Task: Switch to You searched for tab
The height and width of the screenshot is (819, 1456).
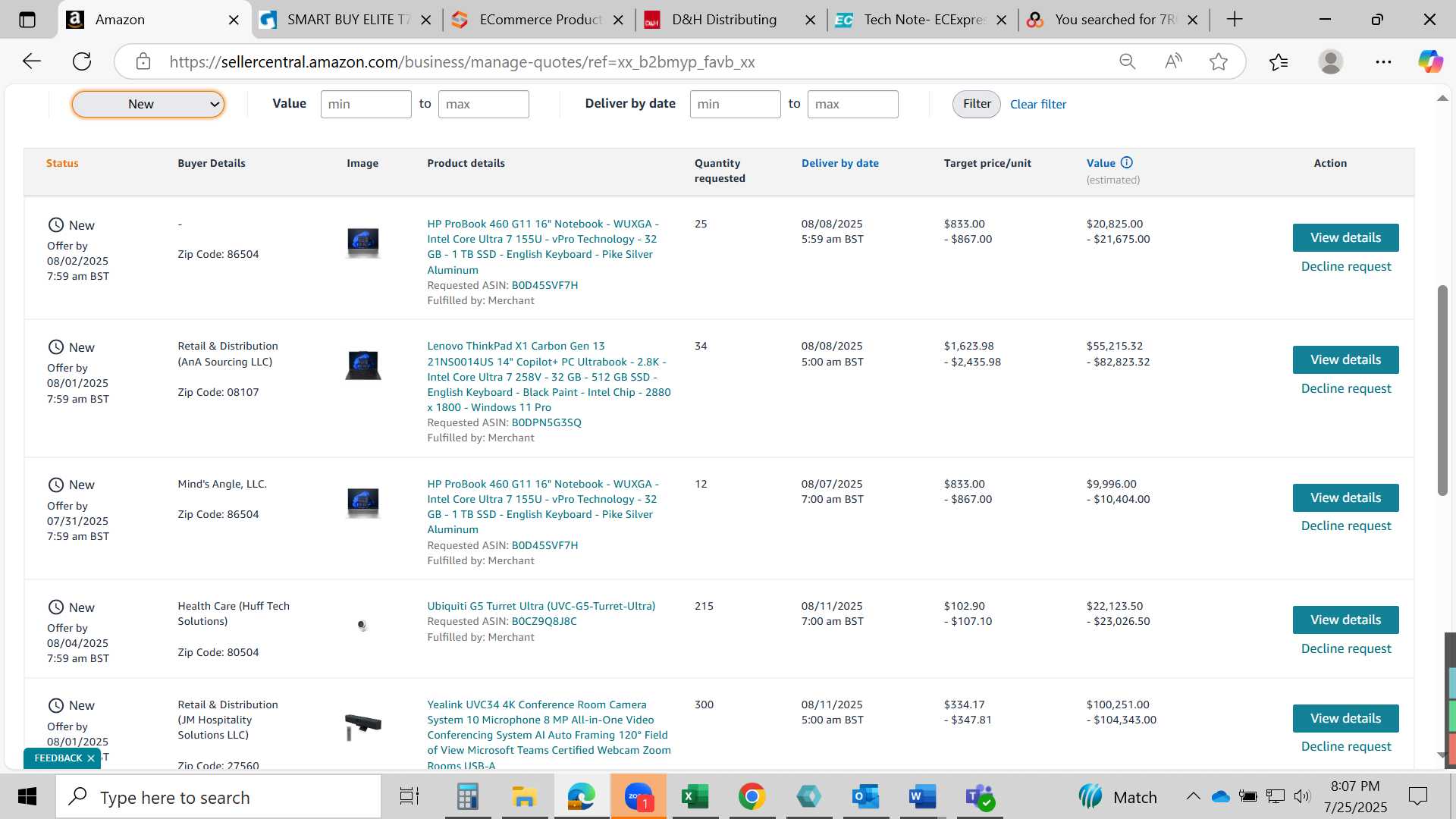Action: pos(1115,20)
